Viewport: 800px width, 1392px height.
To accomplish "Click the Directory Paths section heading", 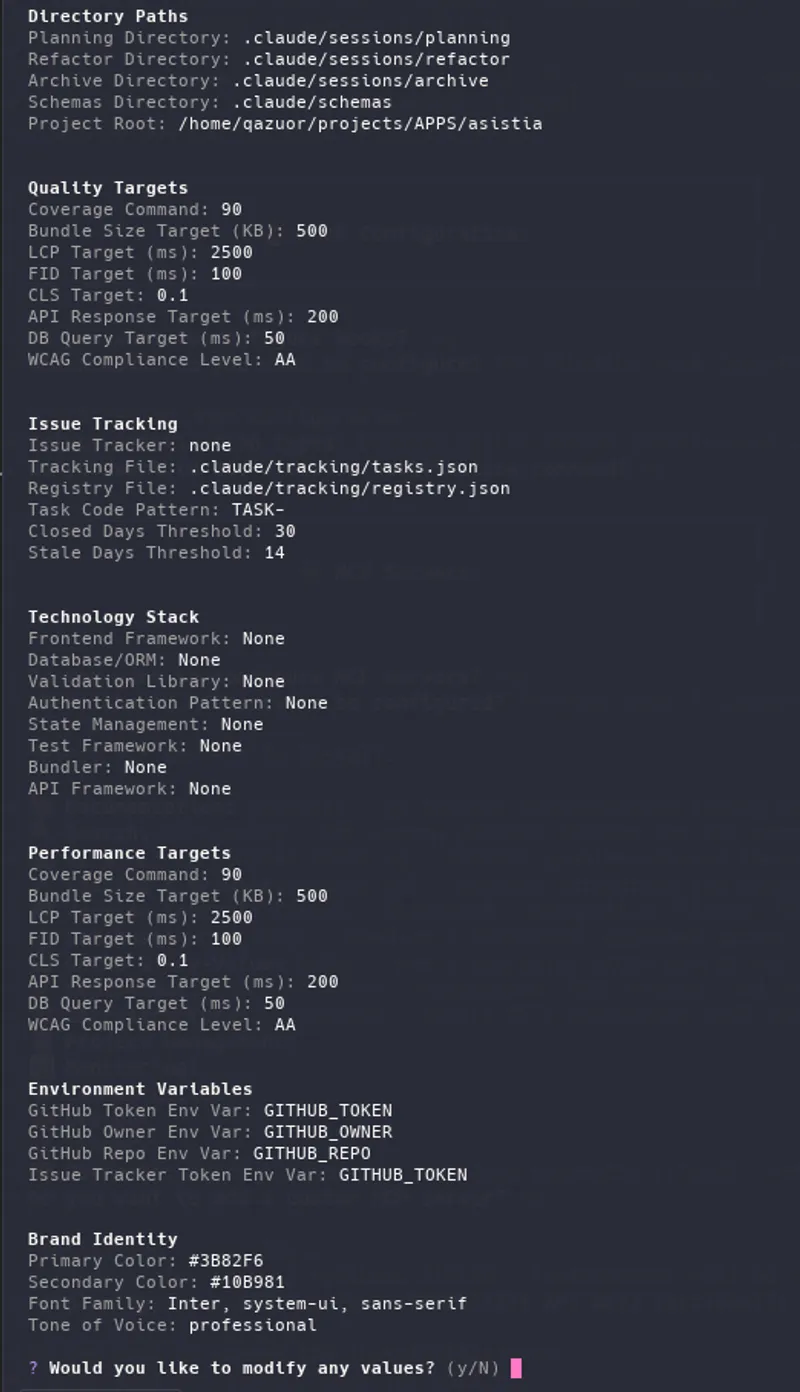I will [x=107, y=16].
